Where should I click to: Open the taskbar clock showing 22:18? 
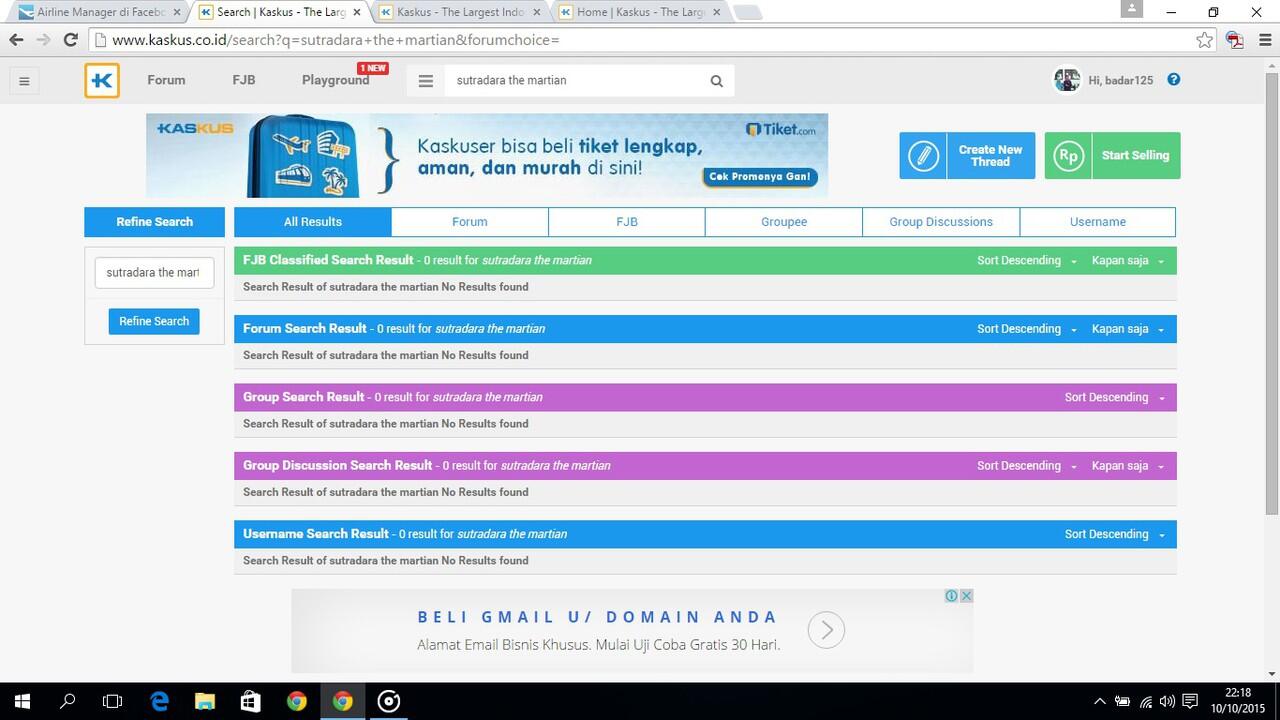(1238, 700)
